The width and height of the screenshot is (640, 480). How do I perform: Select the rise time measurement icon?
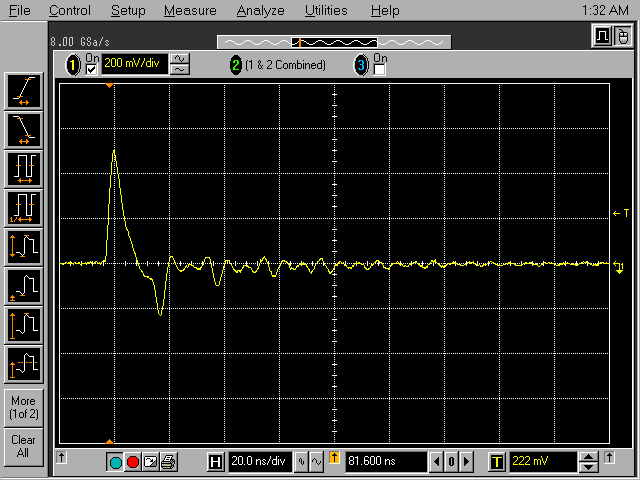click(x=24, y=91)
